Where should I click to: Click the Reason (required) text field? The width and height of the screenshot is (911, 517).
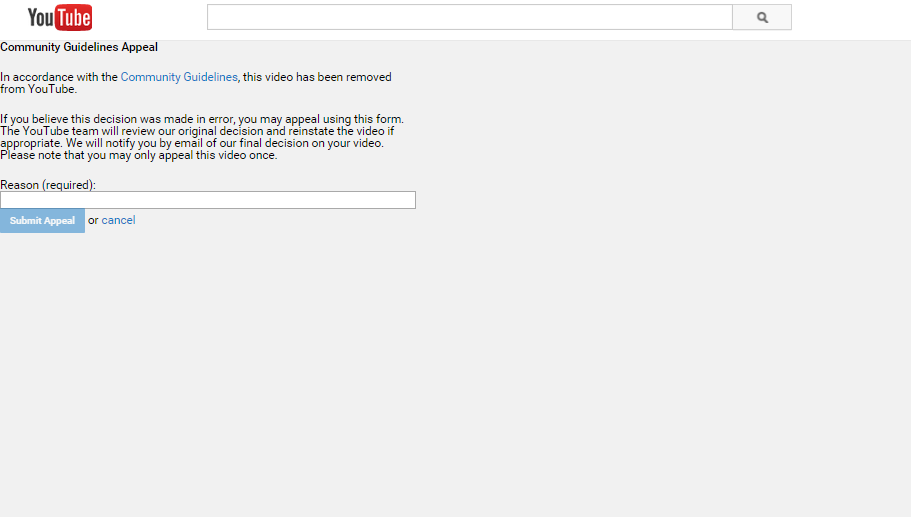(208, 200)
